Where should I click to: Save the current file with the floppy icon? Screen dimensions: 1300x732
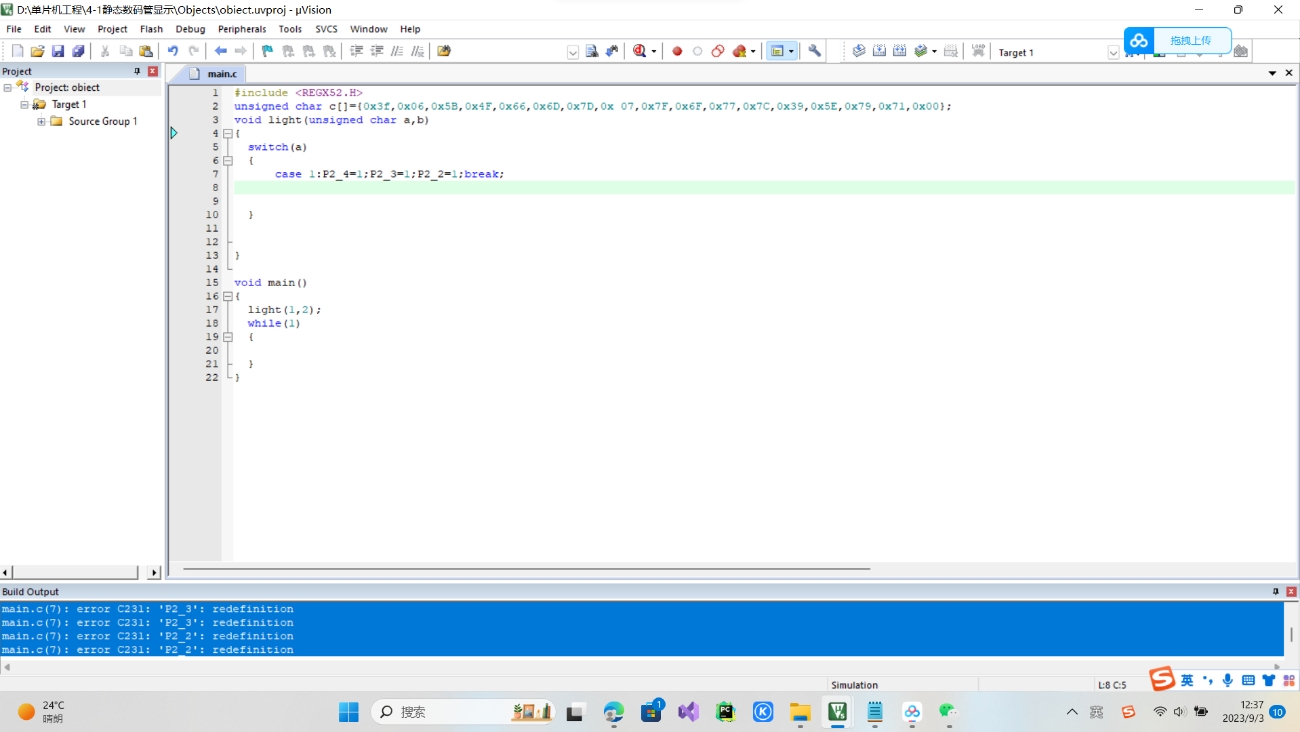coord(57,51)
